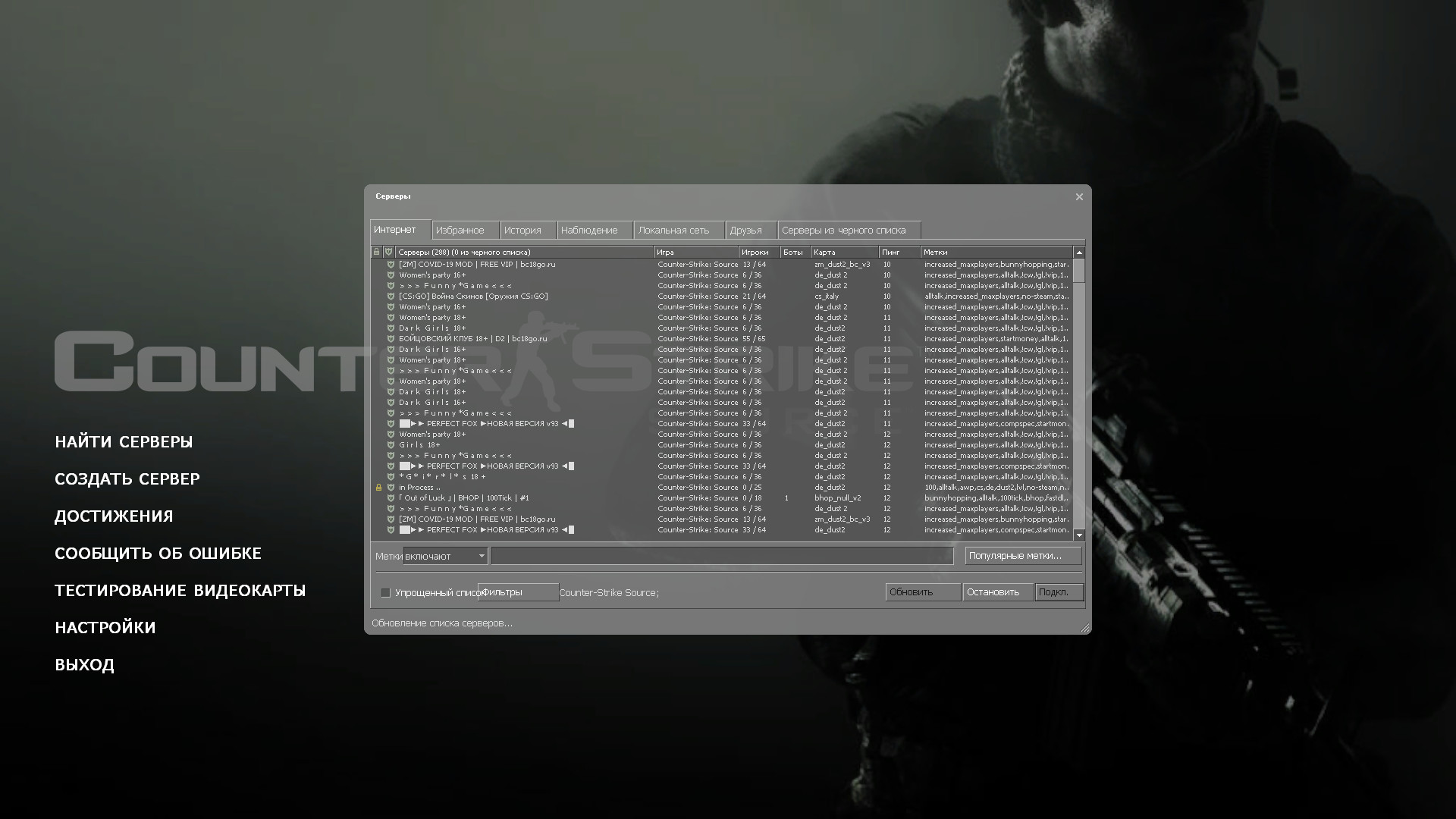This screenshot has height=819, width=1456.
Task: Click the lock column header icon
Action: click(x=376, y=252)
